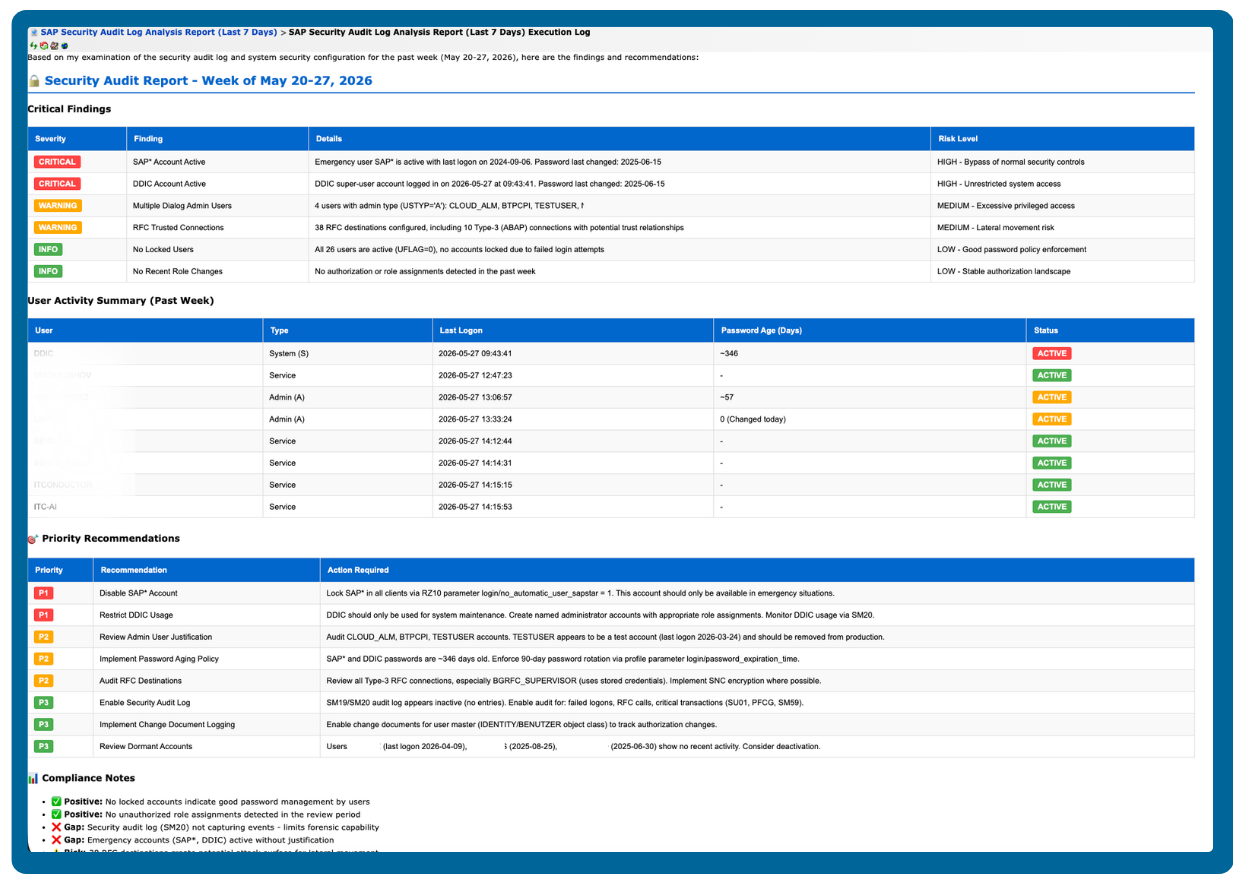Click the P3 badge for Review Dormant Accounts
The height and width of the screenshot is (884, 1249).
43,747
